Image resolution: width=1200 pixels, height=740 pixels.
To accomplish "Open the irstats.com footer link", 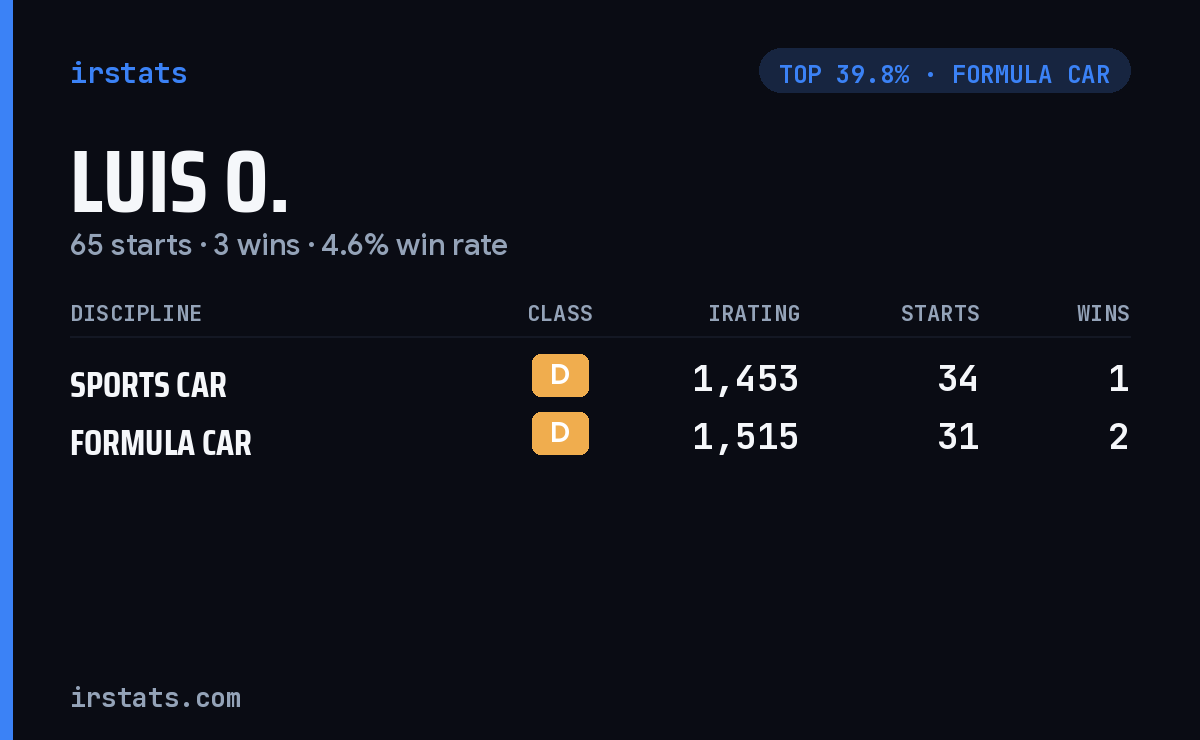I will pyautogui.click(x=155, y=697).
